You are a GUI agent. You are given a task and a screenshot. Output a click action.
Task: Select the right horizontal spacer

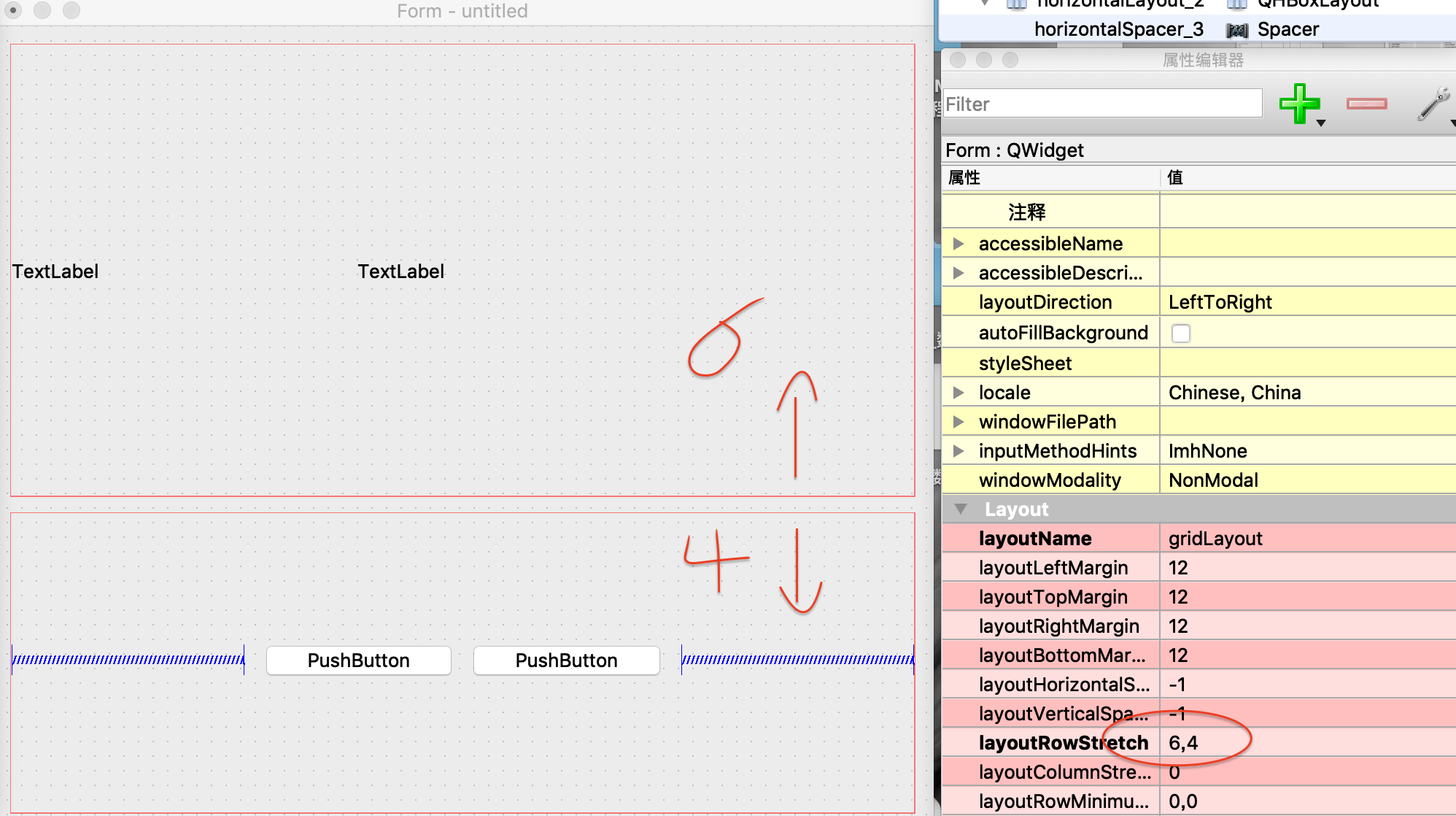(x=797, y=660)
